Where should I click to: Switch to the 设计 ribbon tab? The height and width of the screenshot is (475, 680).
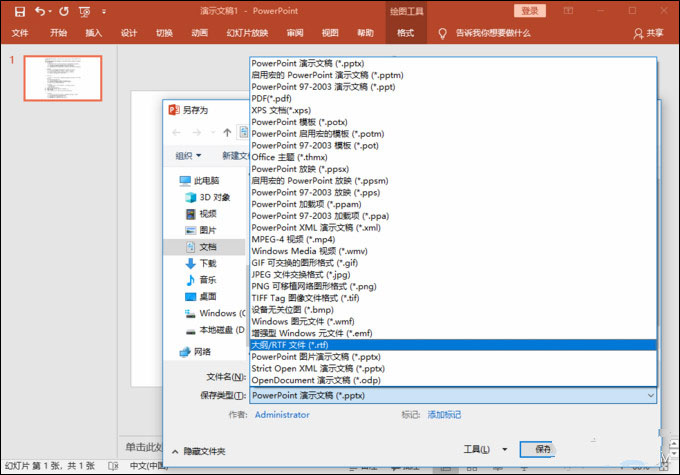(129, 33)
